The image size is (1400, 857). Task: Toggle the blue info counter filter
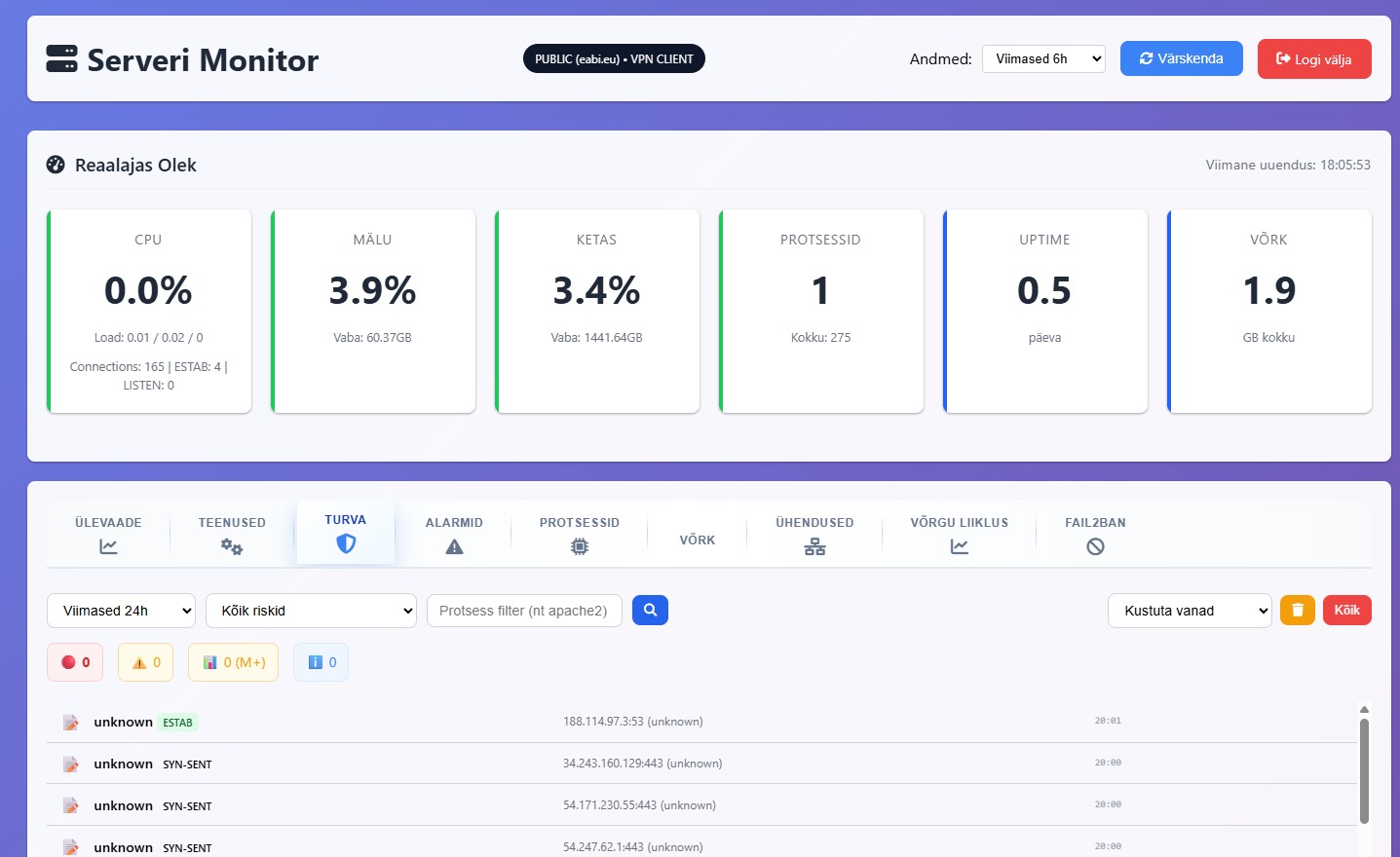tap(321, 661)
